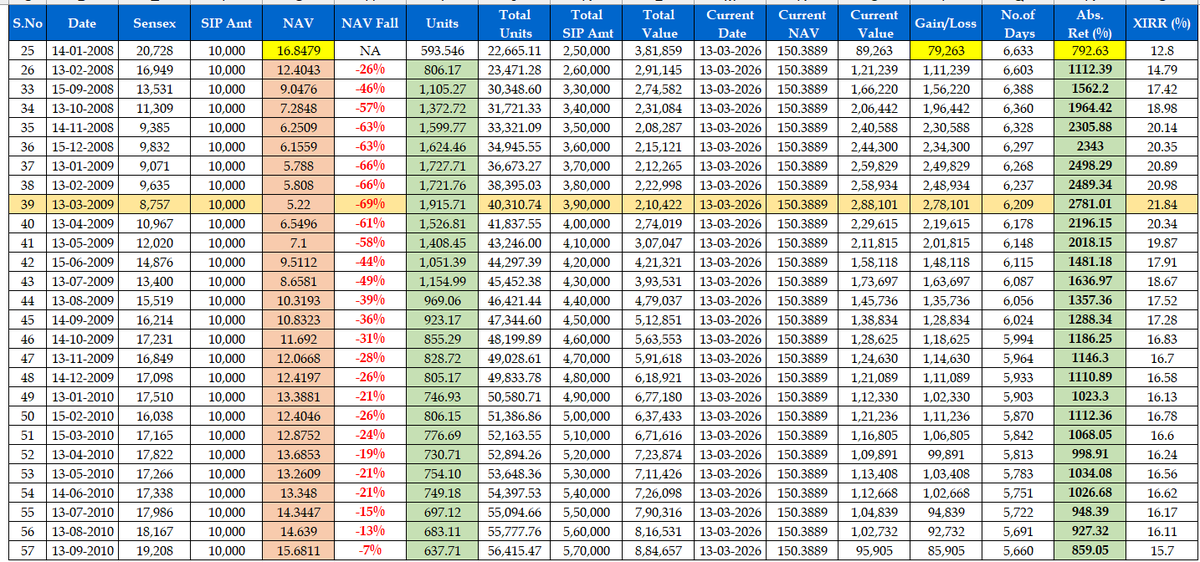
Task: Click Abs. Ret cell 859.05
Action: pos(1089,549)
